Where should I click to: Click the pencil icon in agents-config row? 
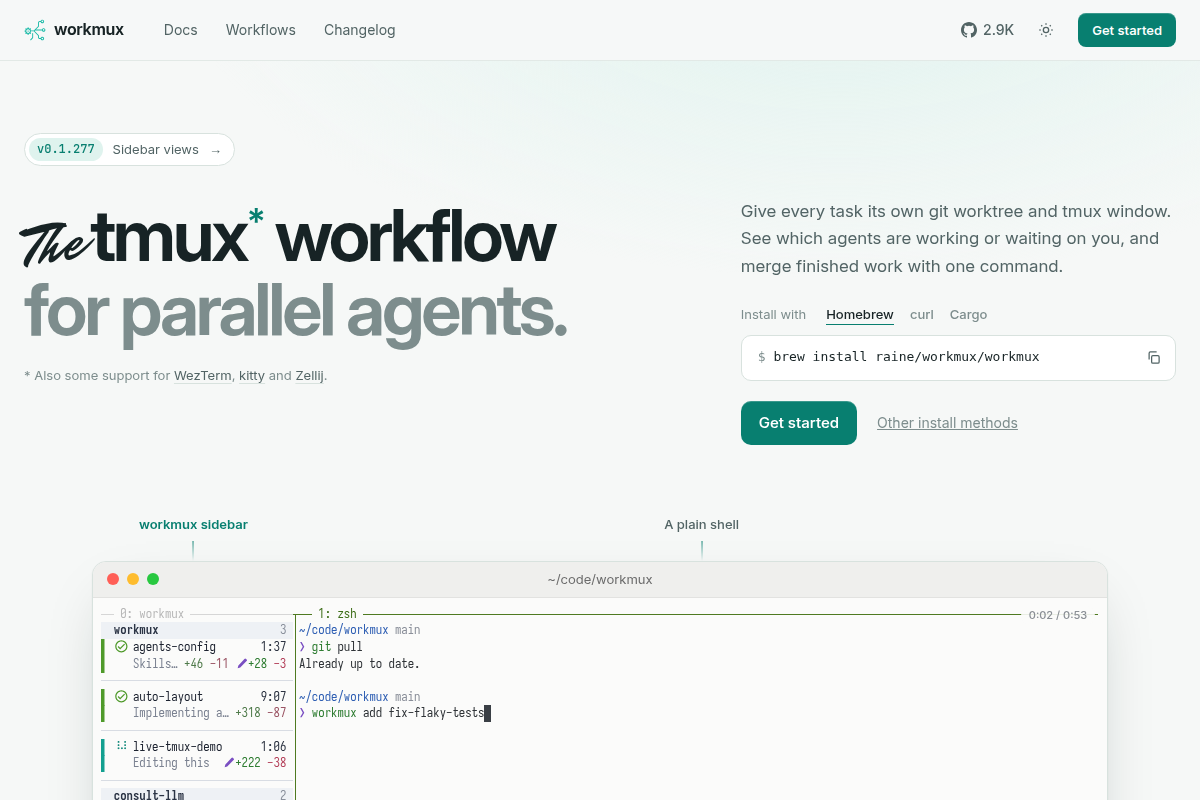click(242, 664)
